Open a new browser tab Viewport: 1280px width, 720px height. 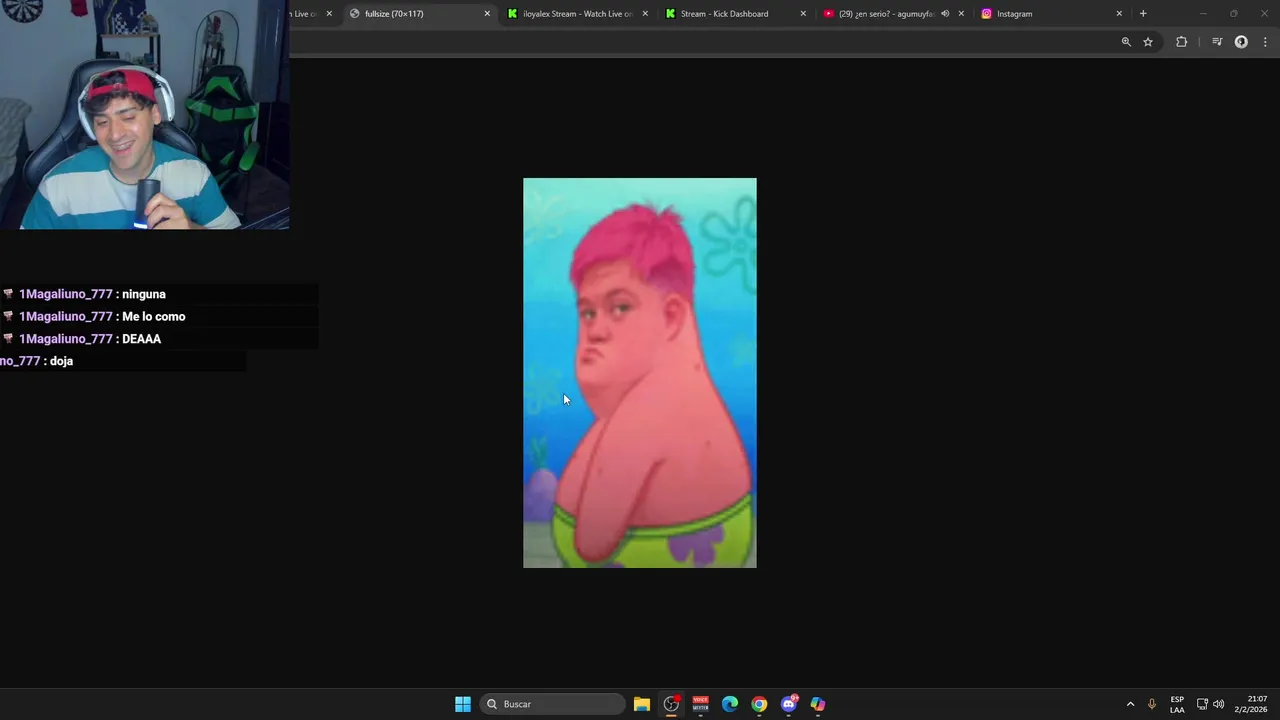[x=1143, y=14]
